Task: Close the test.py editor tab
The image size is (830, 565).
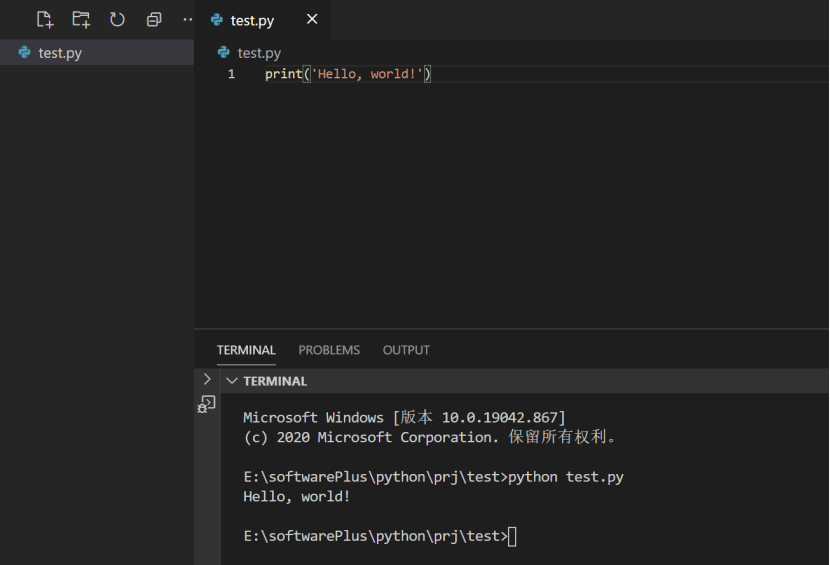Action: pos(312,19)
